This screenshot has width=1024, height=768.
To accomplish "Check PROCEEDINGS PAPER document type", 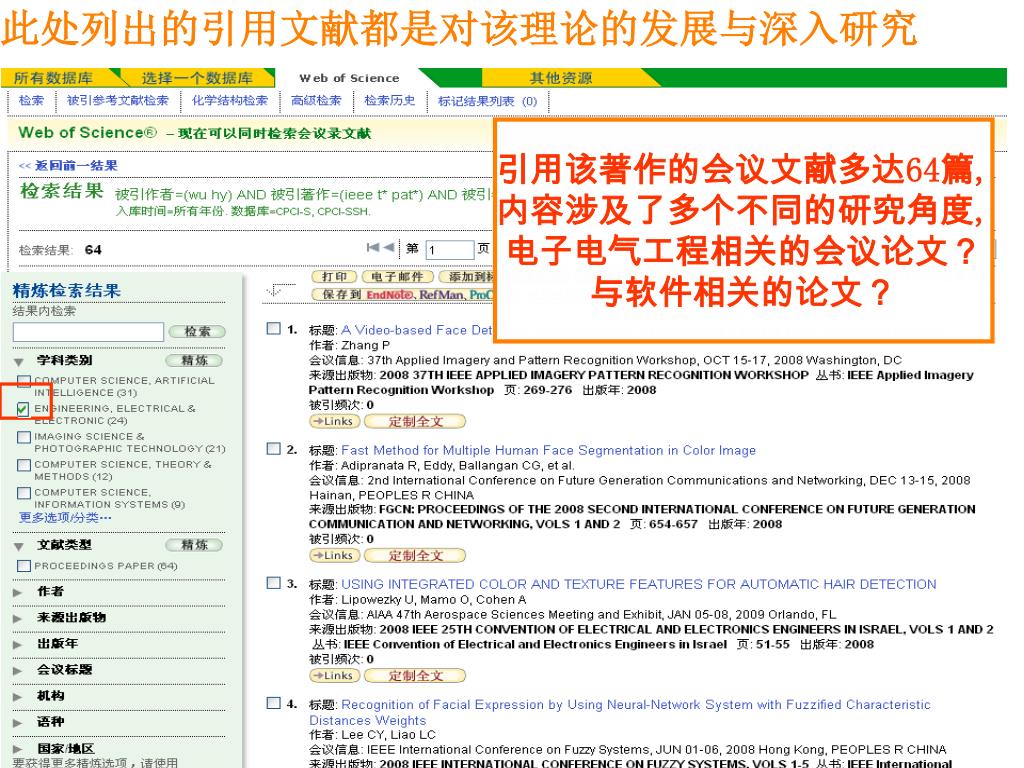I will coord(24,566).
